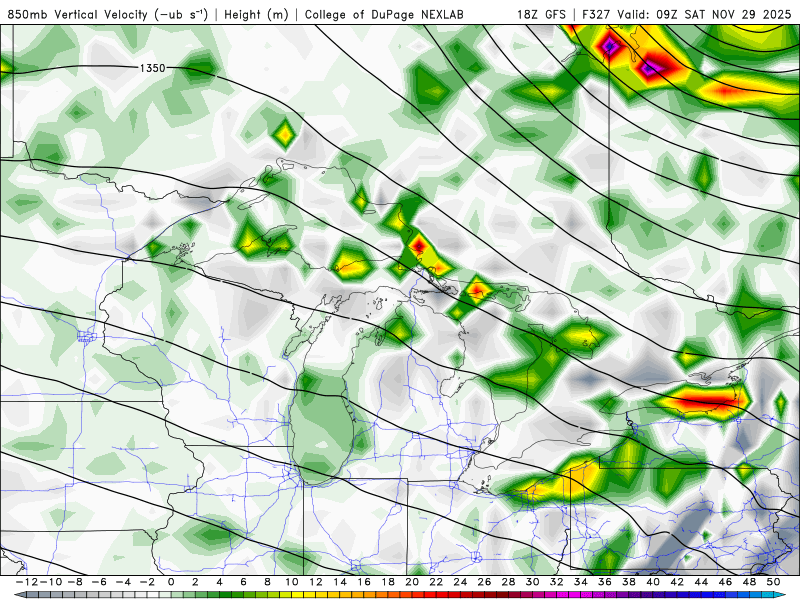Click the 18Z GFS model run label
This screenshot has height=600, width=800.
click(541, 14)
